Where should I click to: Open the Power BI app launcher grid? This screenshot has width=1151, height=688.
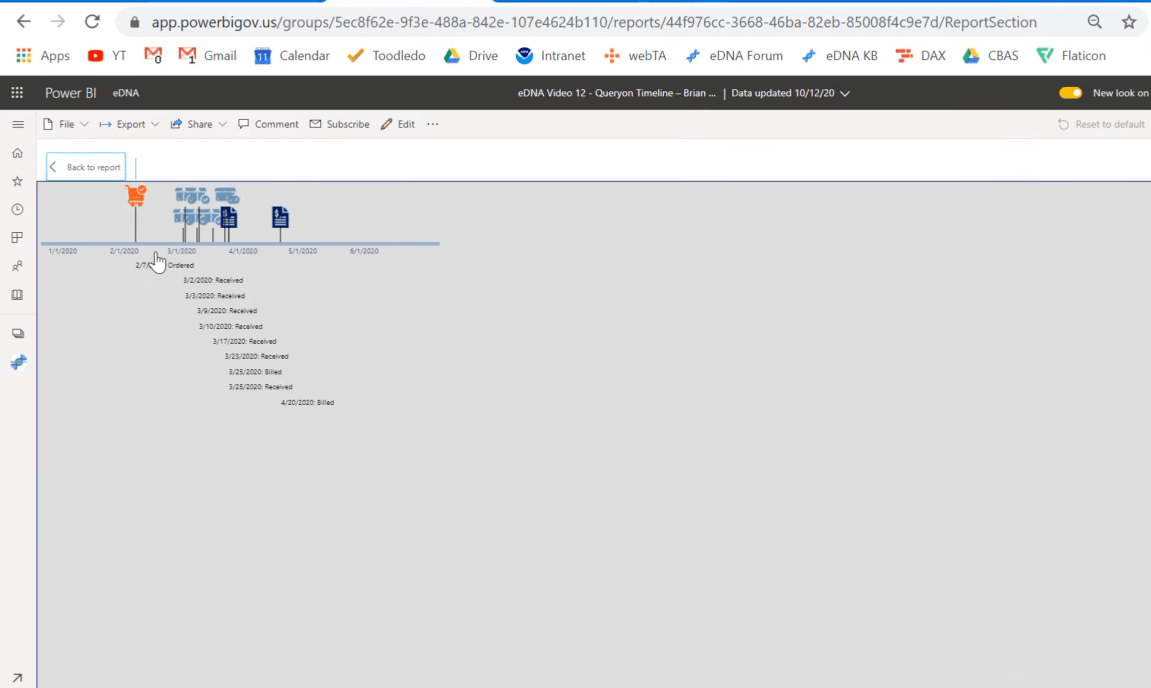17,93
